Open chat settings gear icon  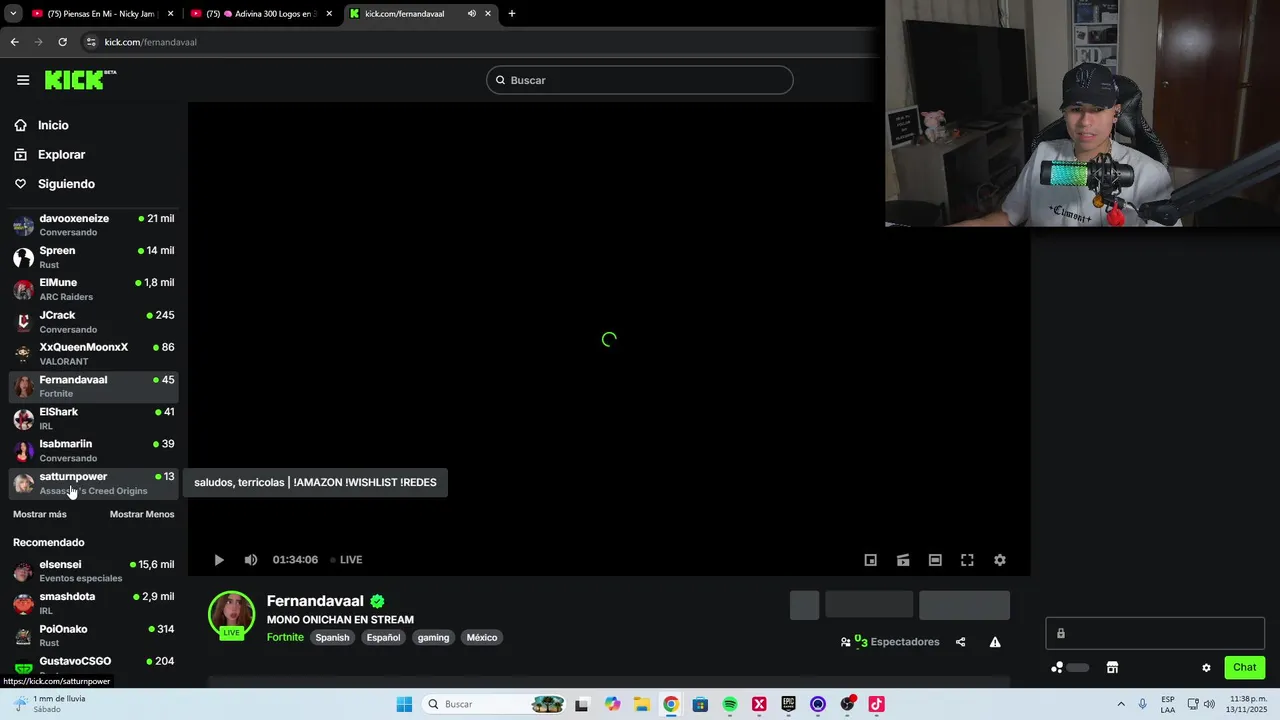pos(1206,668)
